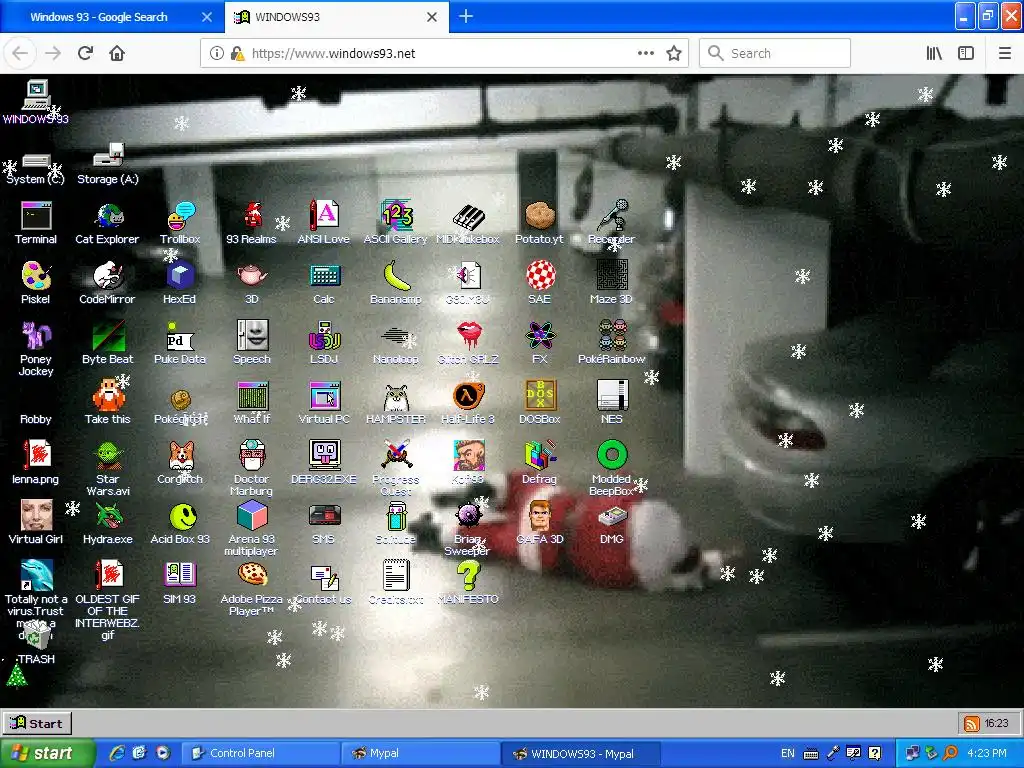
Task: Click the RSS feed tray icon
Action: (972, 724)
